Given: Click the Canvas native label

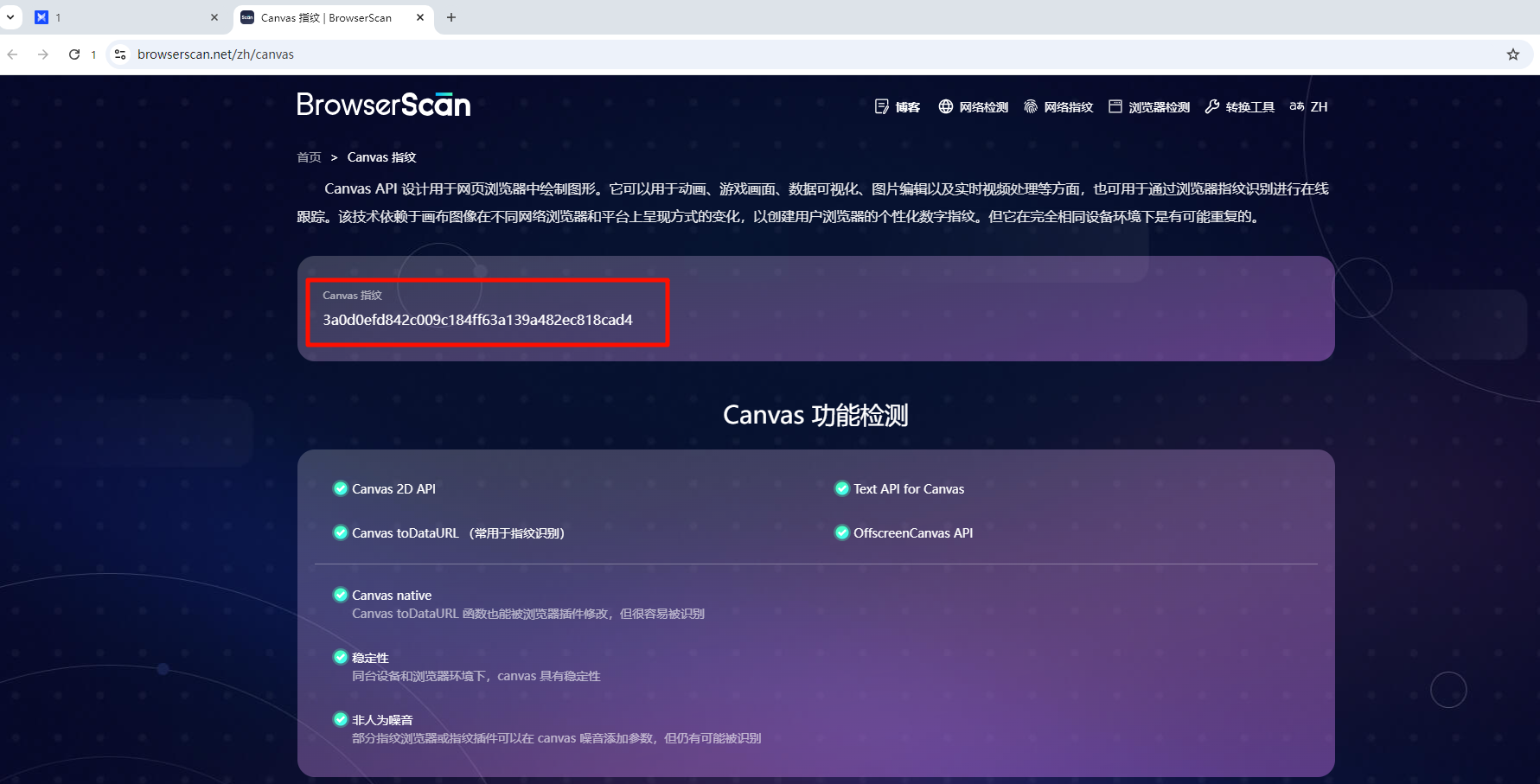Looking at the screenshot, I should pyautogui.click(x=392, y=596).
